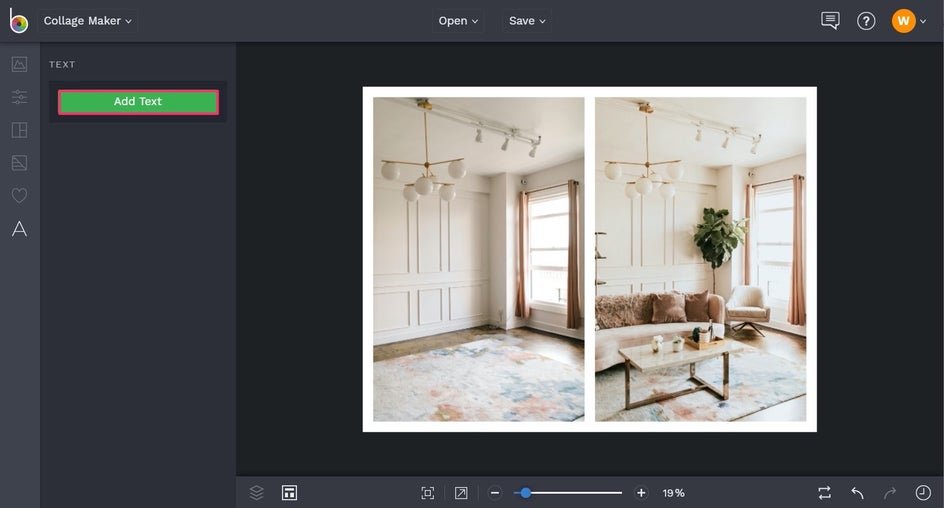The height and width of the screenshot is (508, 944).
Task: Click the fullscreen expand icon
Action: 461,493
